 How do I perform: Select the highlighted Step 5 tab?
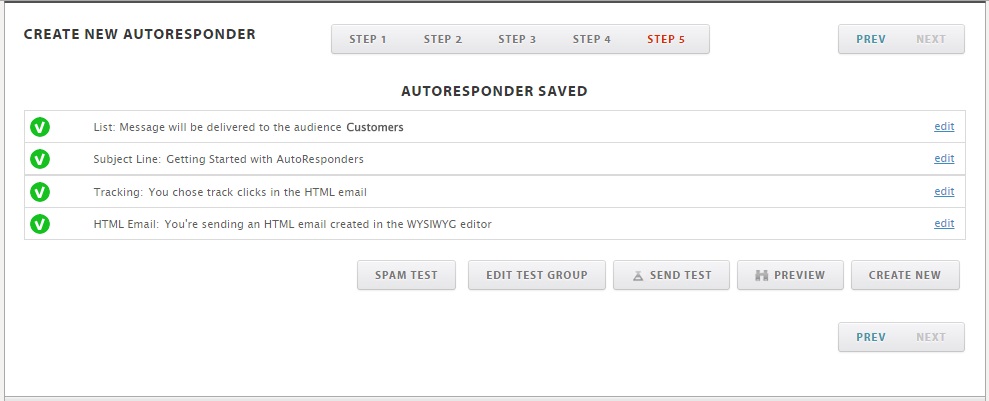coord(666,40)
